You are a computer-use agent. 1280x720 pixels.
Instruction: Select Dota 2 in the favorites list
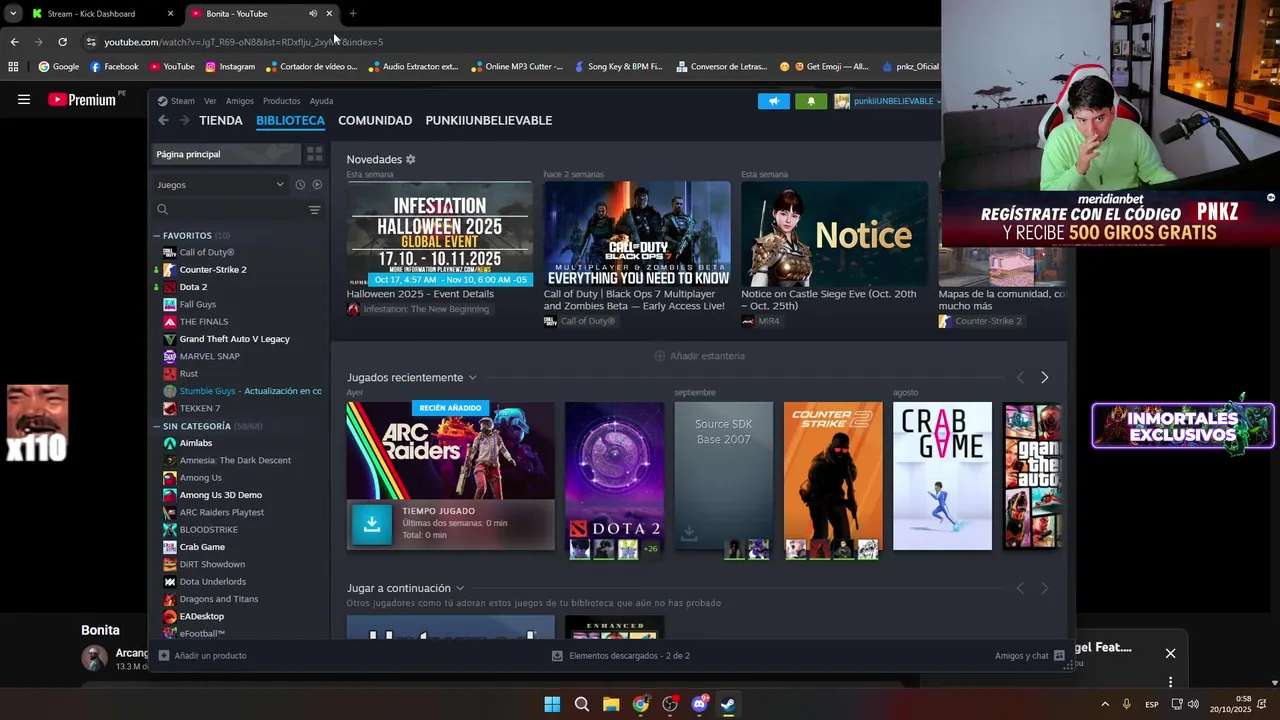(x=193, y=287)
